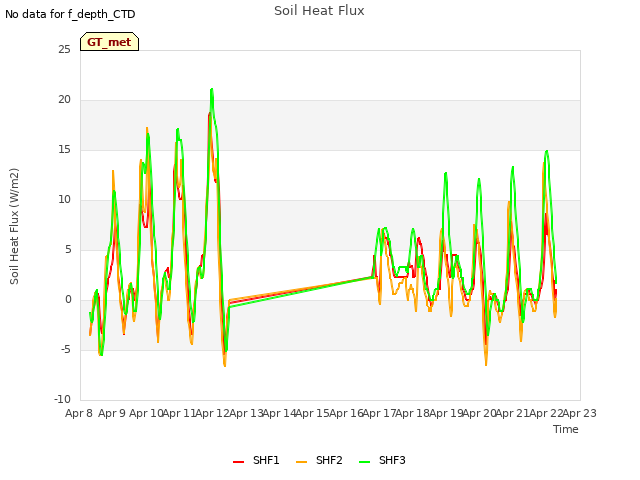This screenshot has height=480, width=640.
Task: Click the Apr 15 x-axis tick label
Action: 312,413
